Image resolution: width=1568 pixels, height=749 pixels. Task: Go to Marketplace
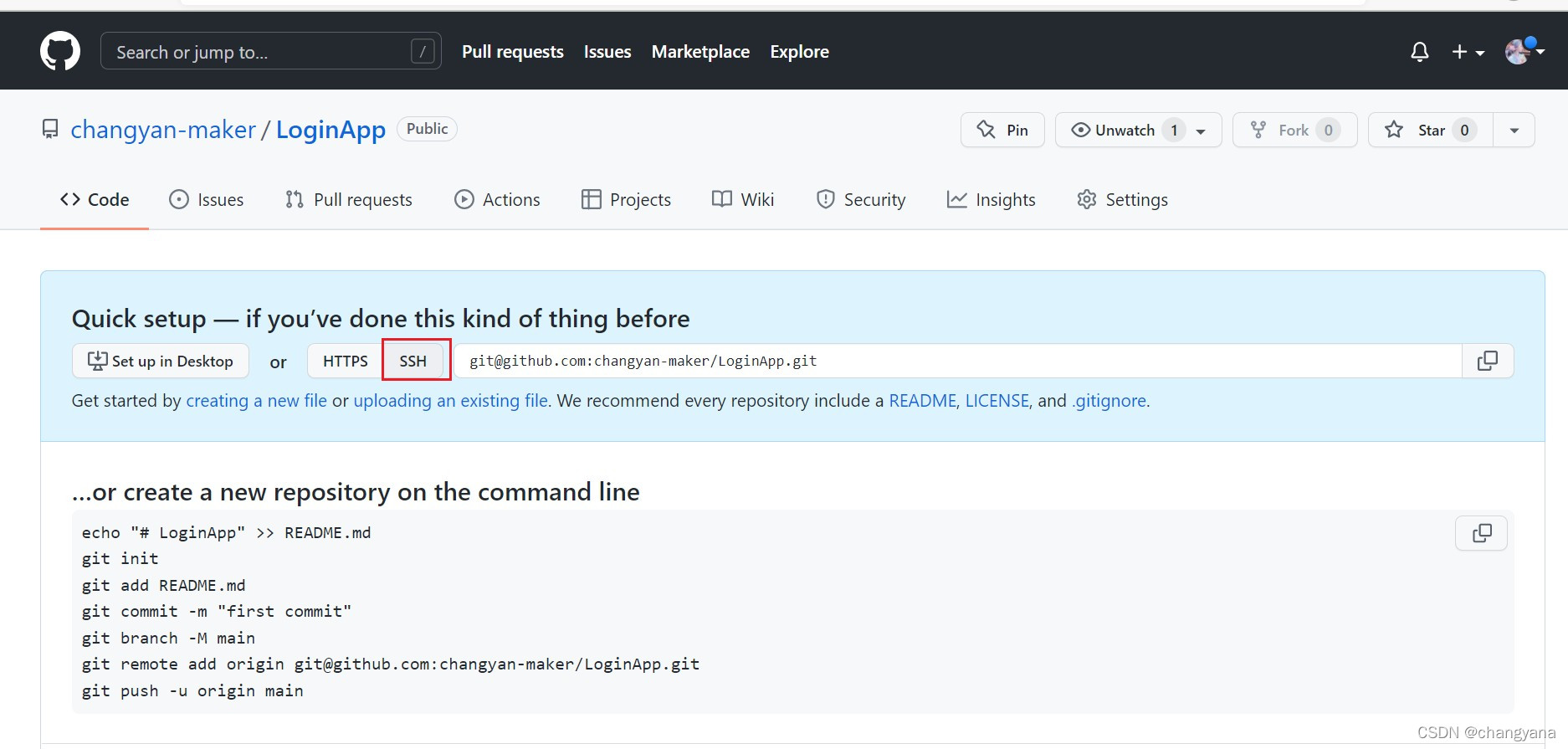[700, 52]
